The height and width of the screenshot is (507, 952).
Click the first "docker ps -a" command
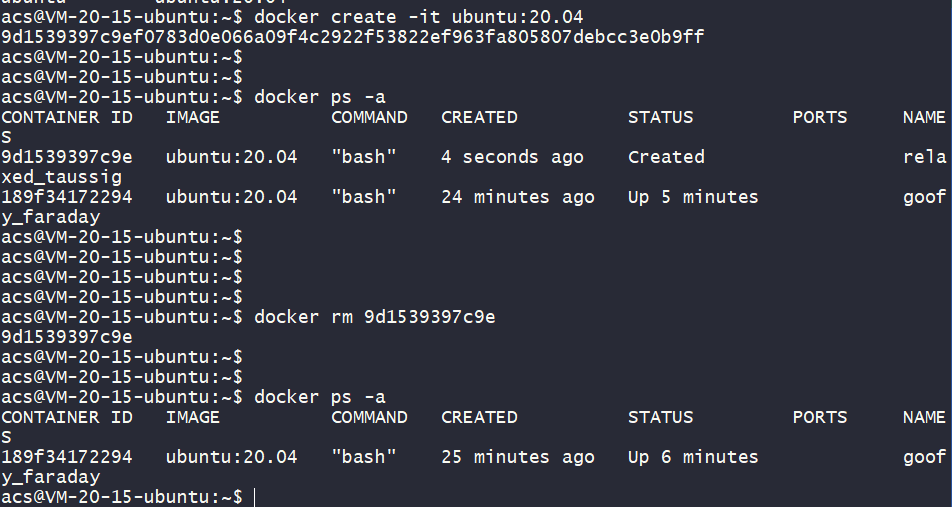[320, 97]
